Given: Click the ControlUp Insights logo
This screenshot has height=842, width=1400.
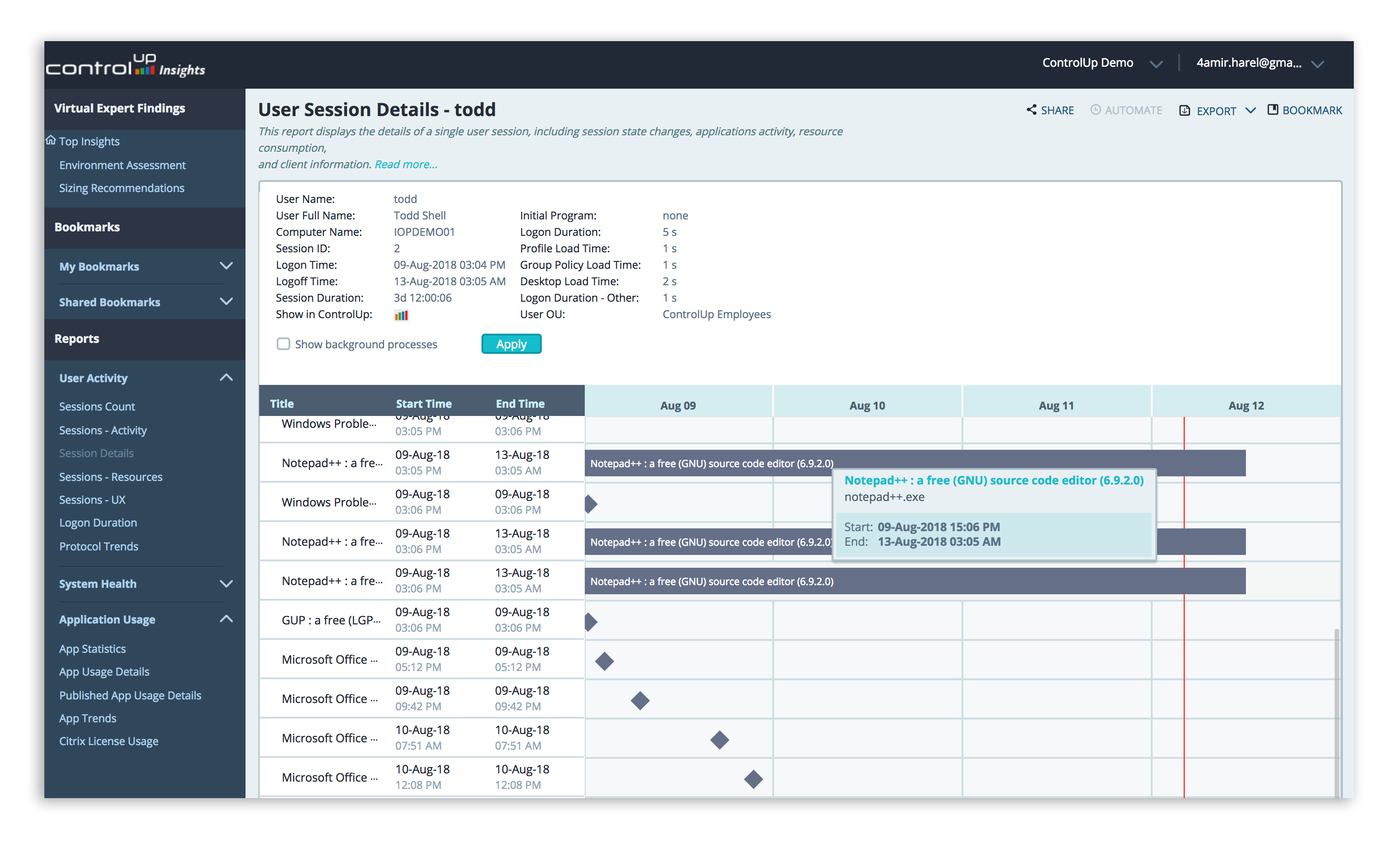Looking at the screenshot, I should click(125, 65).
